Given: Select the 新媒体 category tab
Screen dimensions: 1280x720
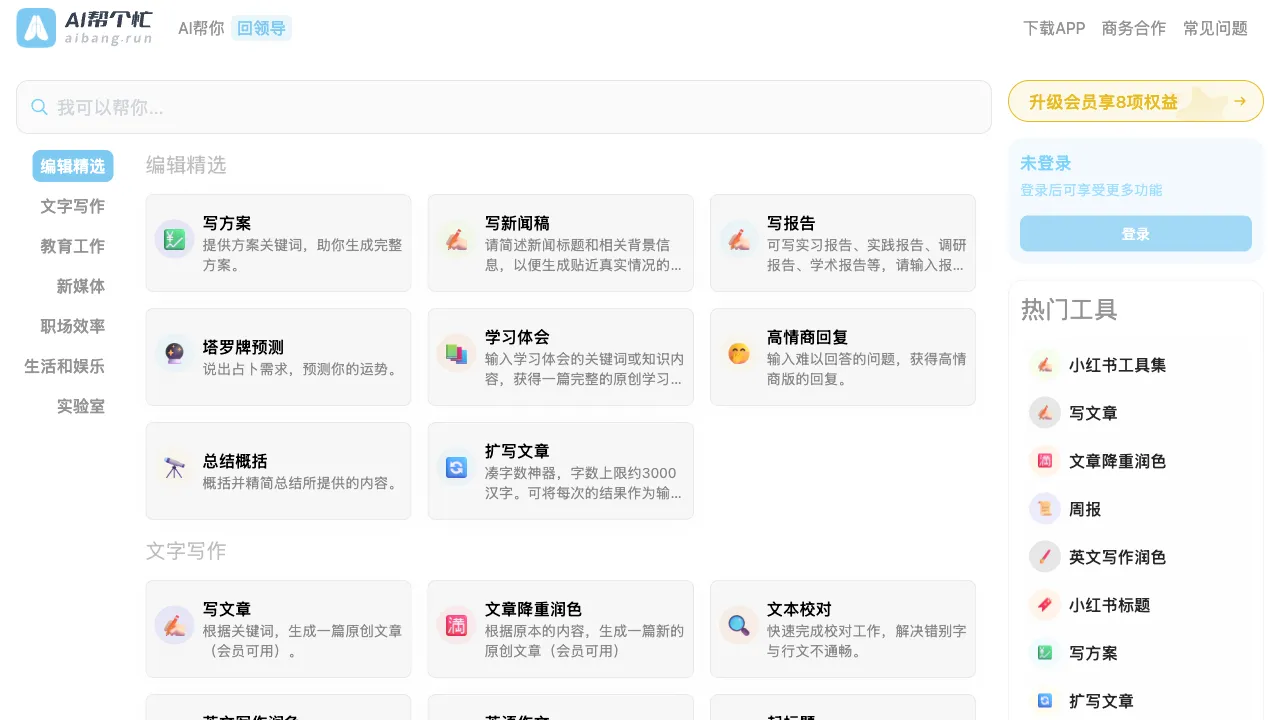Looking at the screenshot, I should point(81,286).
